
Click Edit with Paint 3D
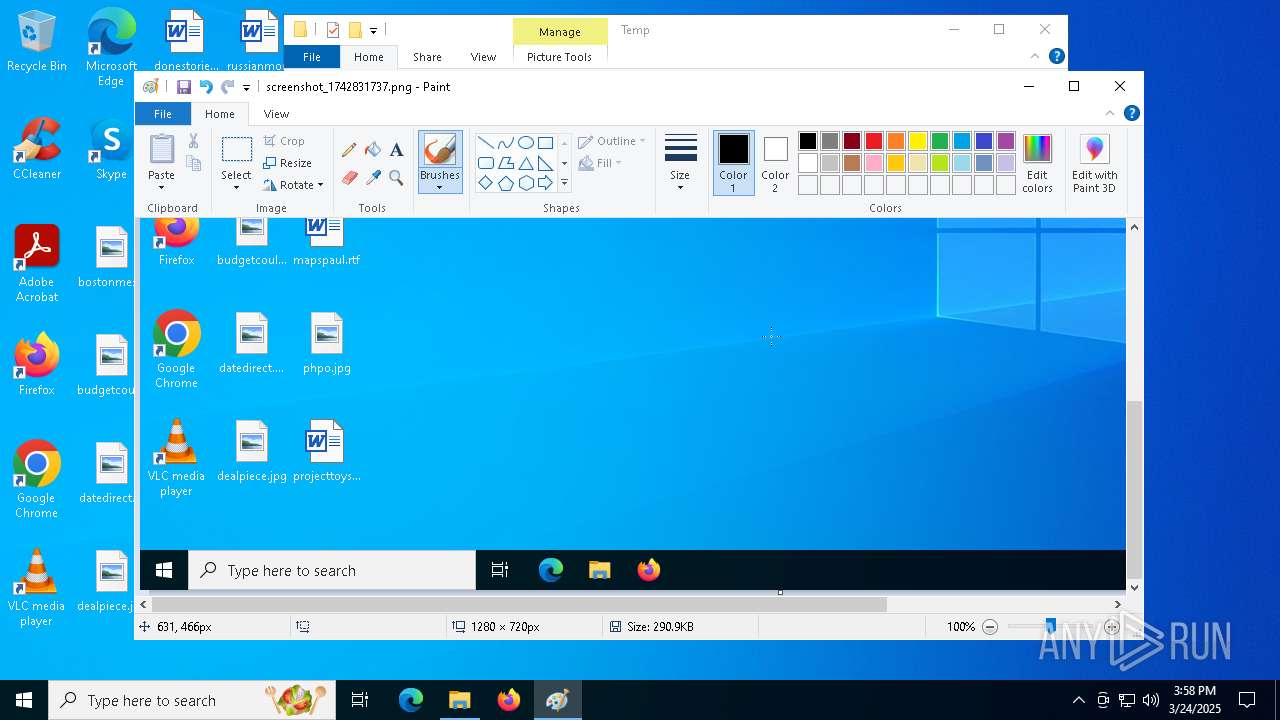pyautogui.click(x=1095, y=164)
